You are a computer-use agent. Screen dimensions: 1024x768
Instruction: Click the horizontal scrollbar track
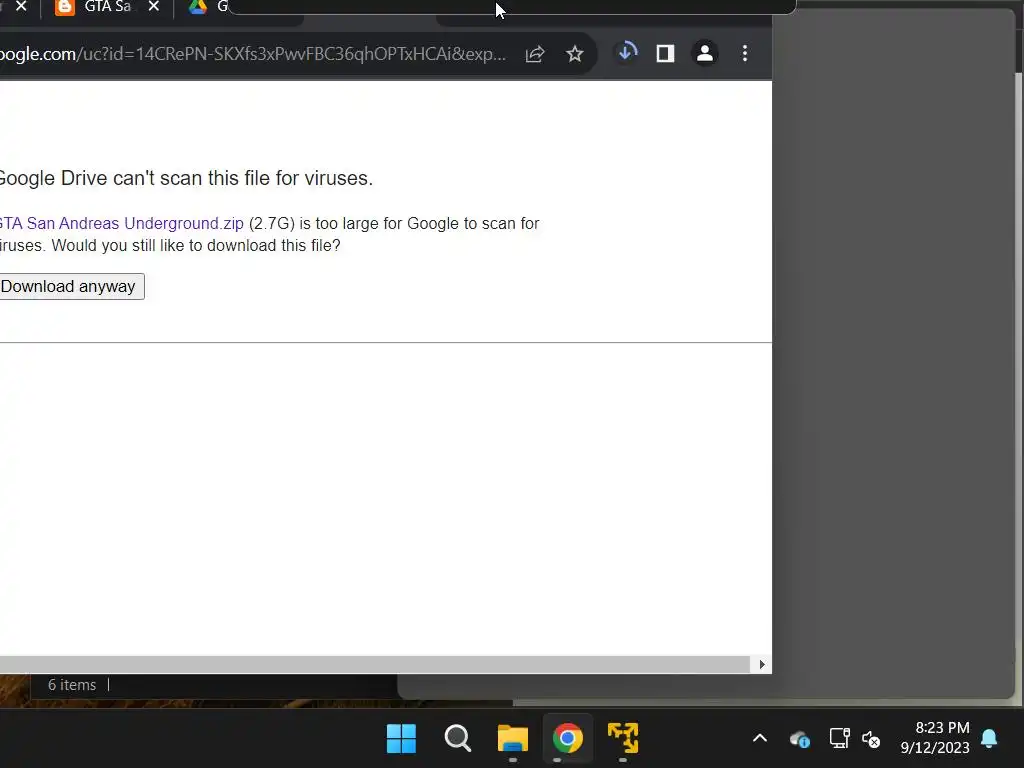tap(376, 665)
